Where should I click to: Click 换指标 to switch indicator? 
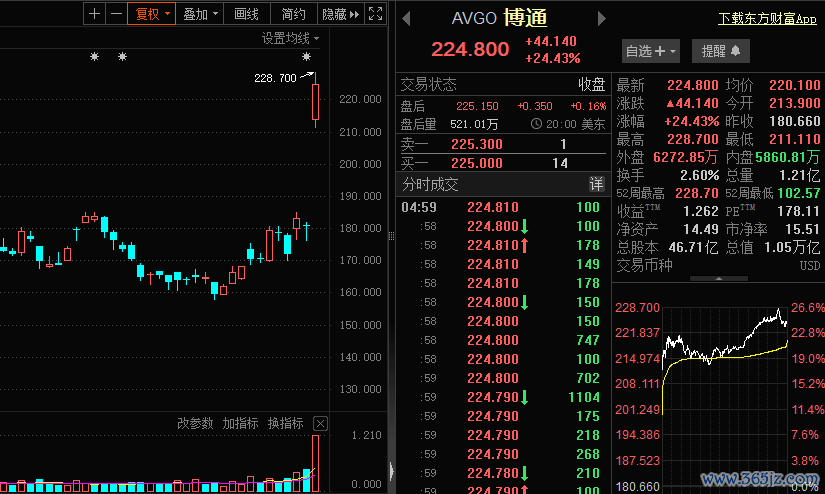coord(285,423)
